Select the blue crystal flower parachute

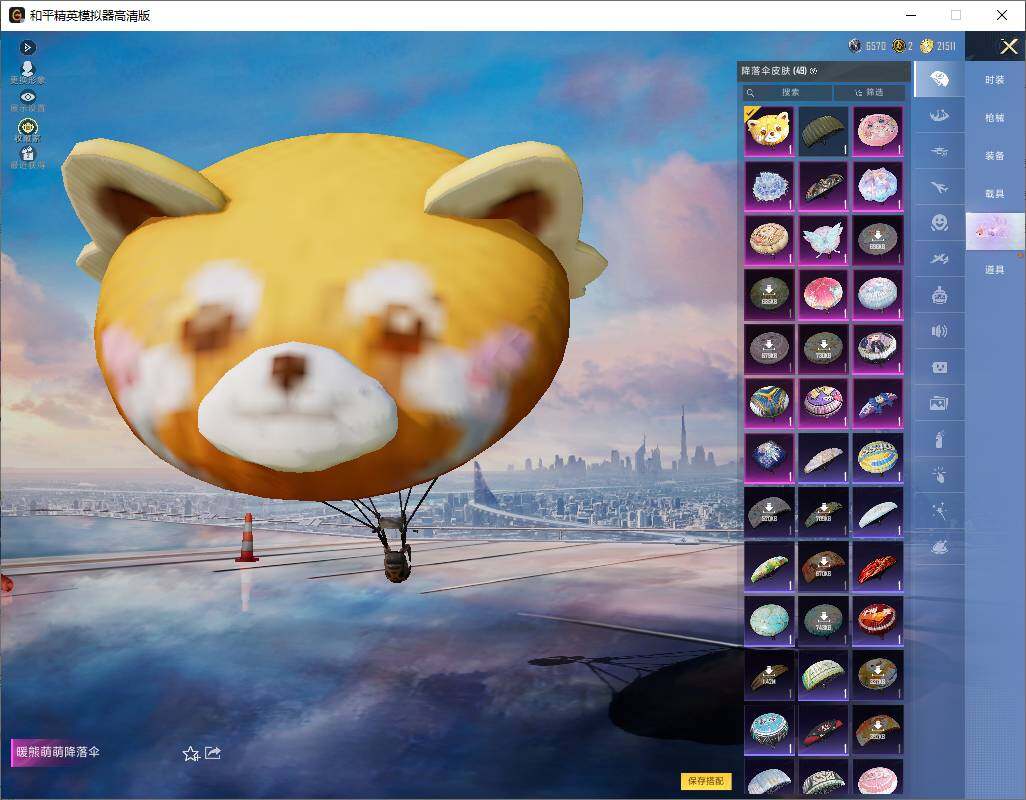770,185
